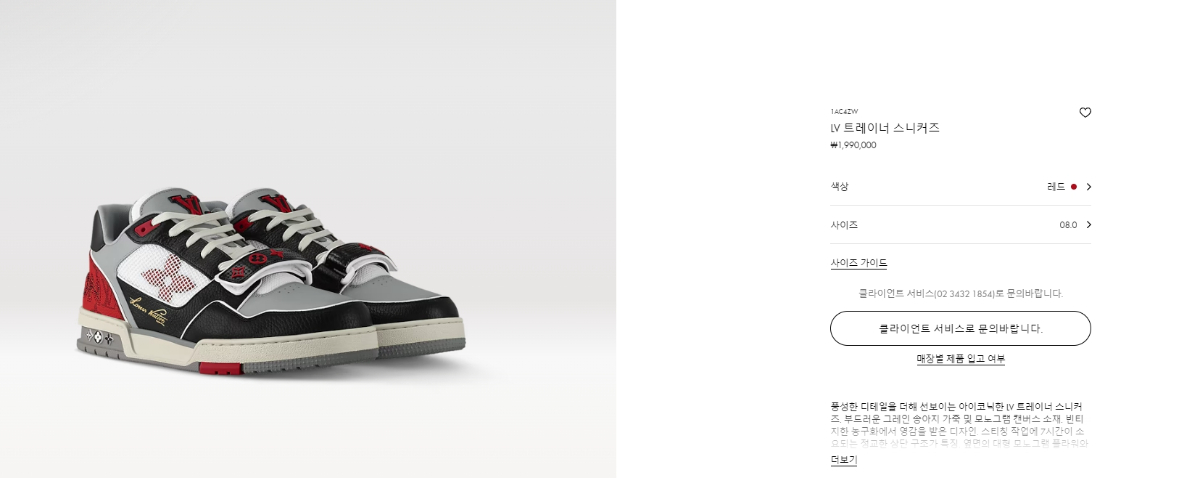Screen dimensions: 1200x478
Task: Select the red color dot swatch
Action: (x=1074, y=187)
